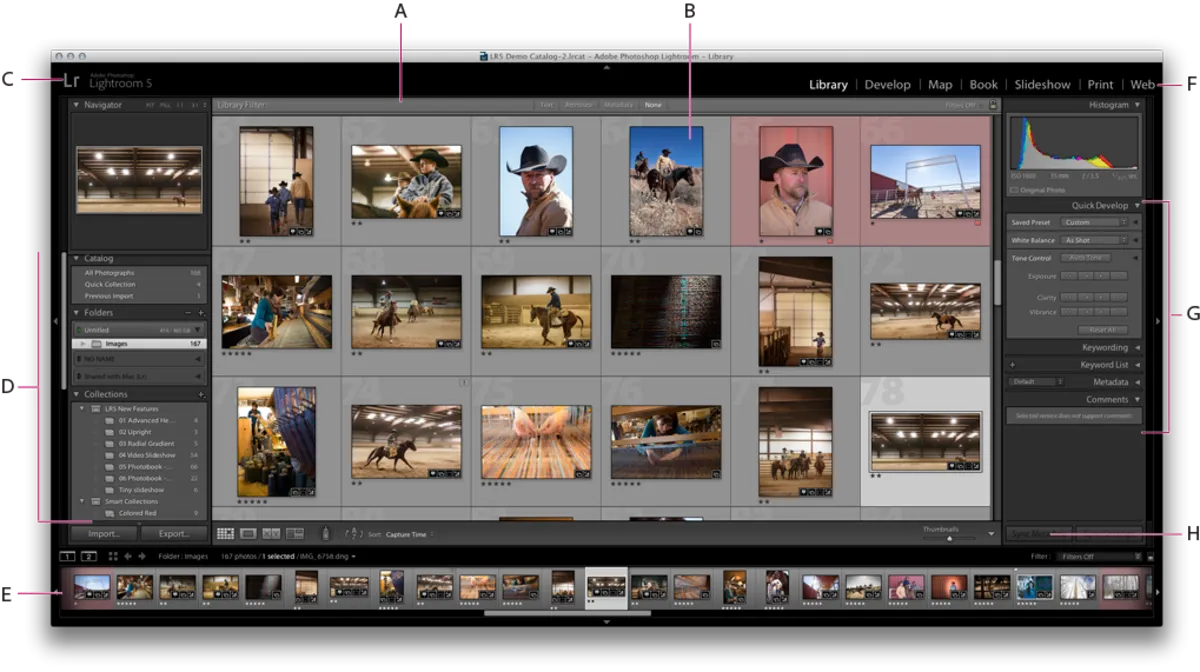Collapse the left panel with the side arrow
This screenshot has width=1200, height=672.
pyautogui.click(x=56, y=319)
